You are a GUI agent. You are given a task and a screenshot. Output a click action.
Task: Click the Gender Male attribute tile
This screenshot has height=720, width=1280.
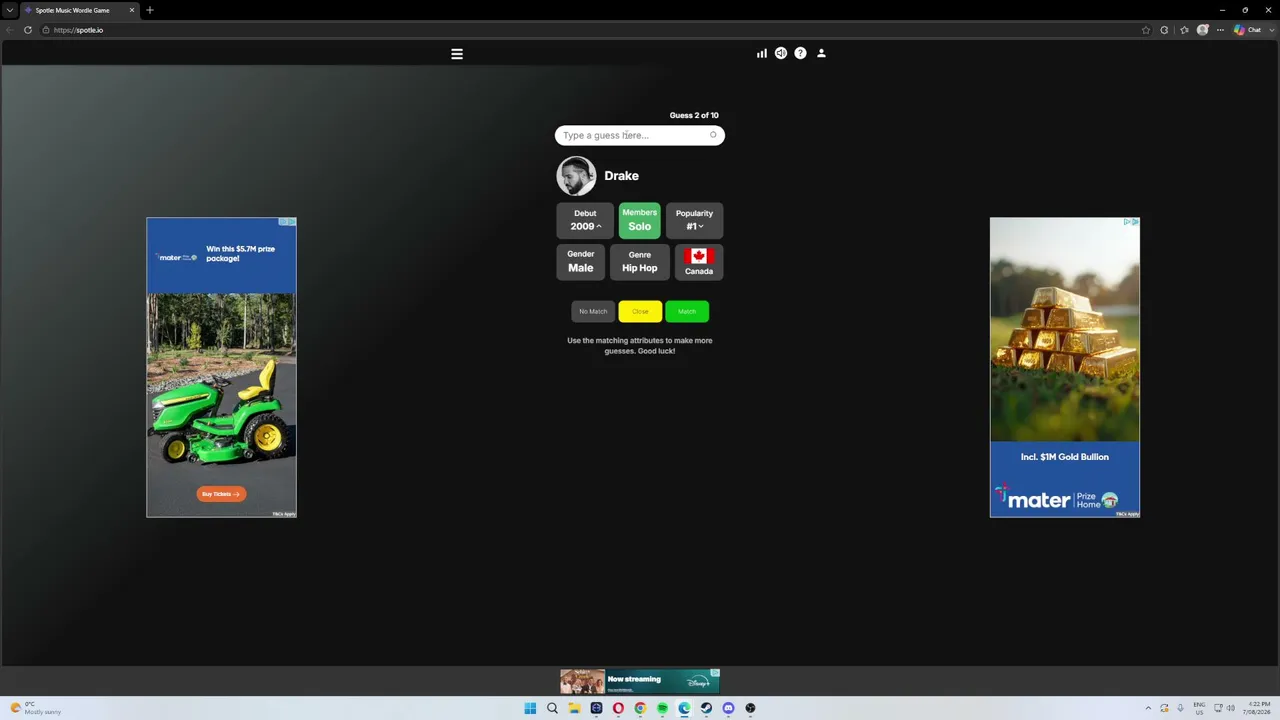581,262
